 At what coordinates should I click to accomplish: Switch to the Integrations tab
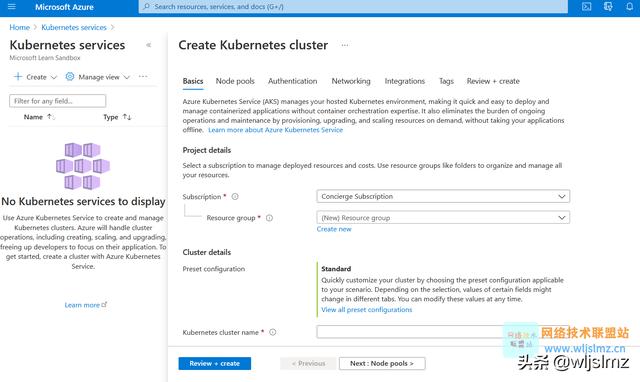[404, 81]
